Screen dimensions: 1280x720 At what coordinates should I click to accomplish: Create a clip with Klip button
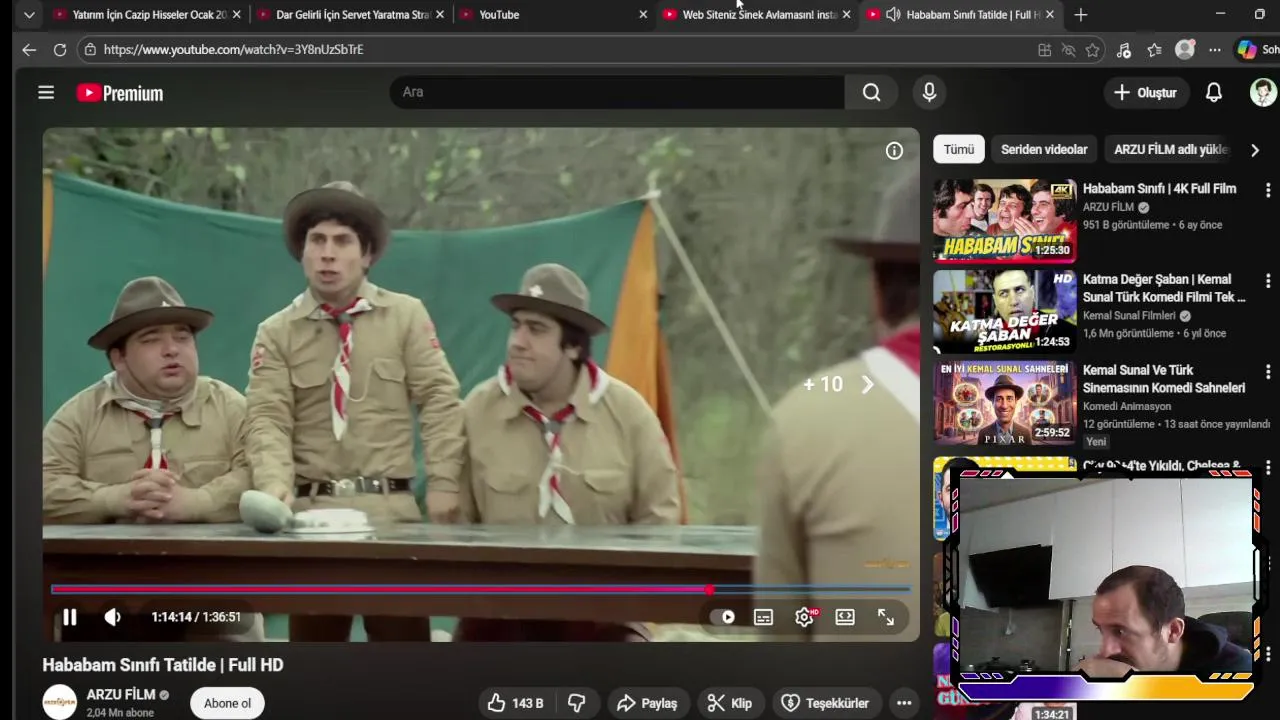coord(730,703)
